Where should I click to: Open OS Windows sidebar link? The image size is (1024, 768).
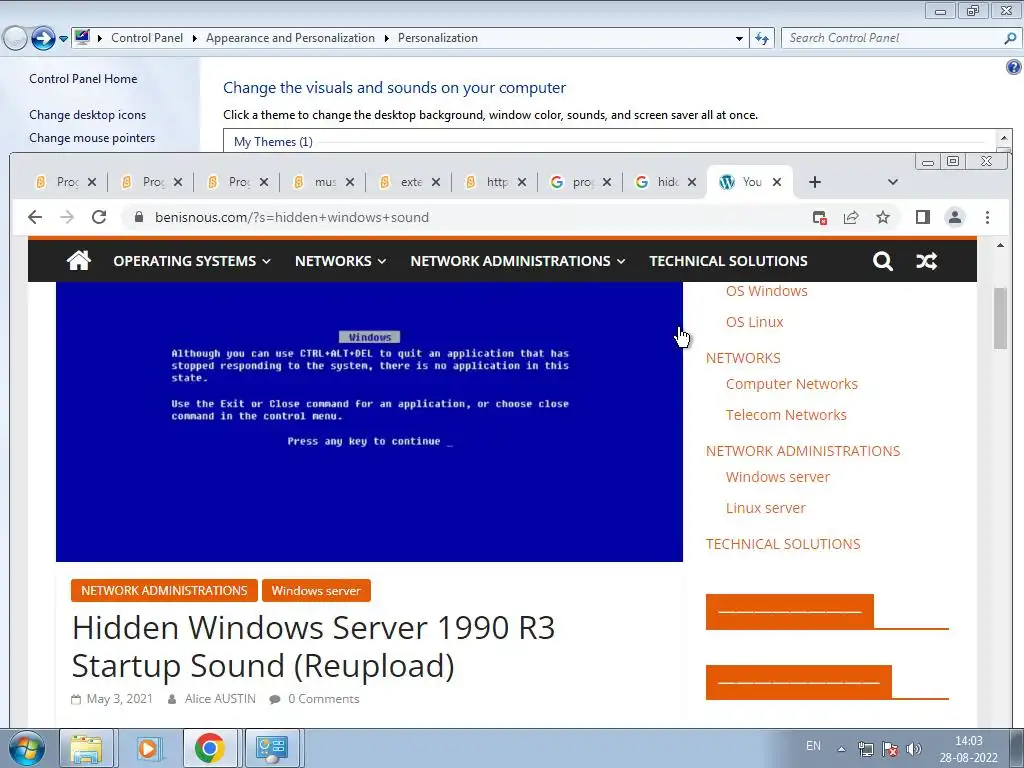767,291
